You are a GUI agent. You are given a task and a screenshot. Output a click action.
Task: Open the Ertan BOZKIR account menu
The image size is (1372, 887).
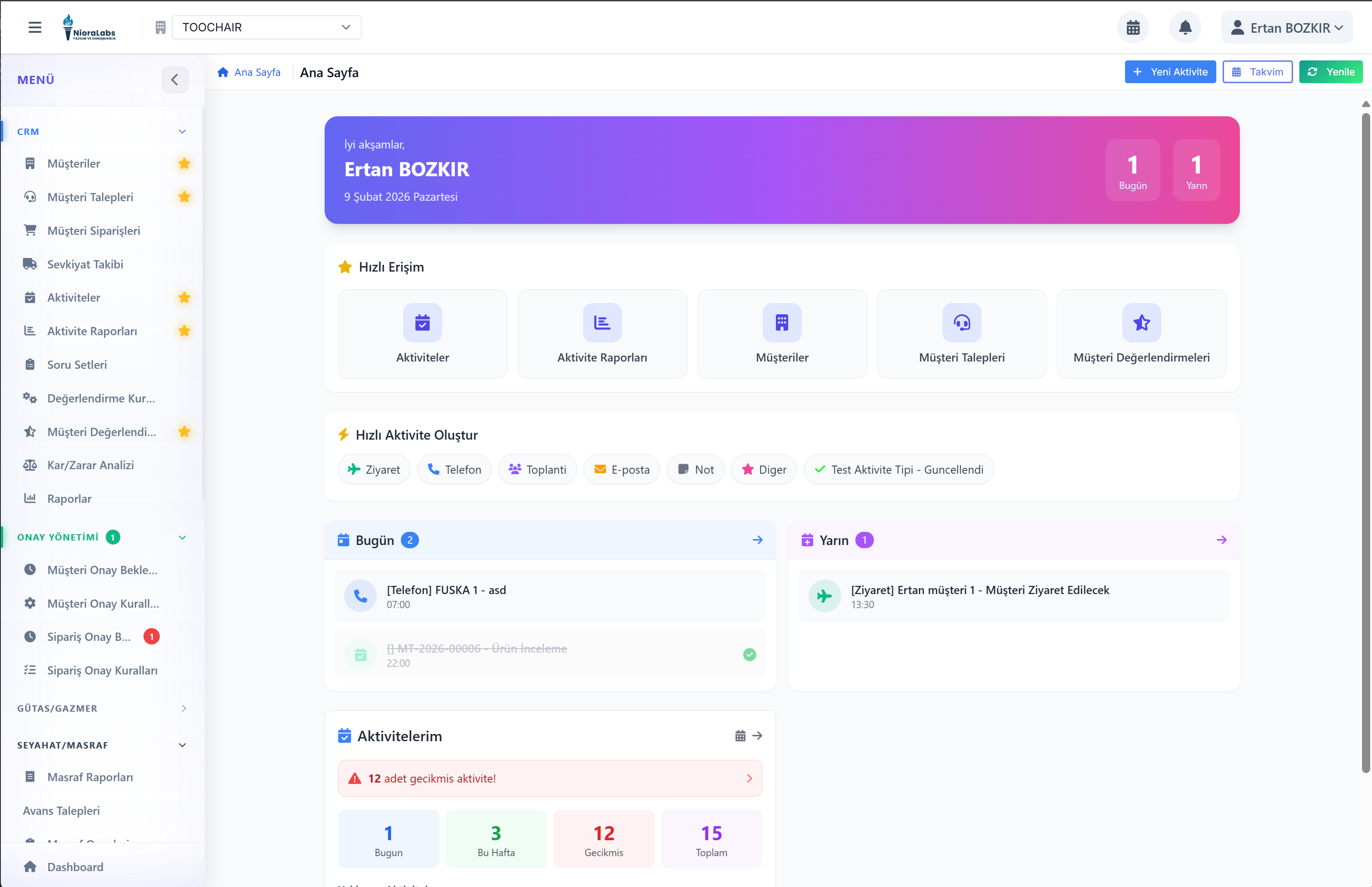(x=1286, y=27)
